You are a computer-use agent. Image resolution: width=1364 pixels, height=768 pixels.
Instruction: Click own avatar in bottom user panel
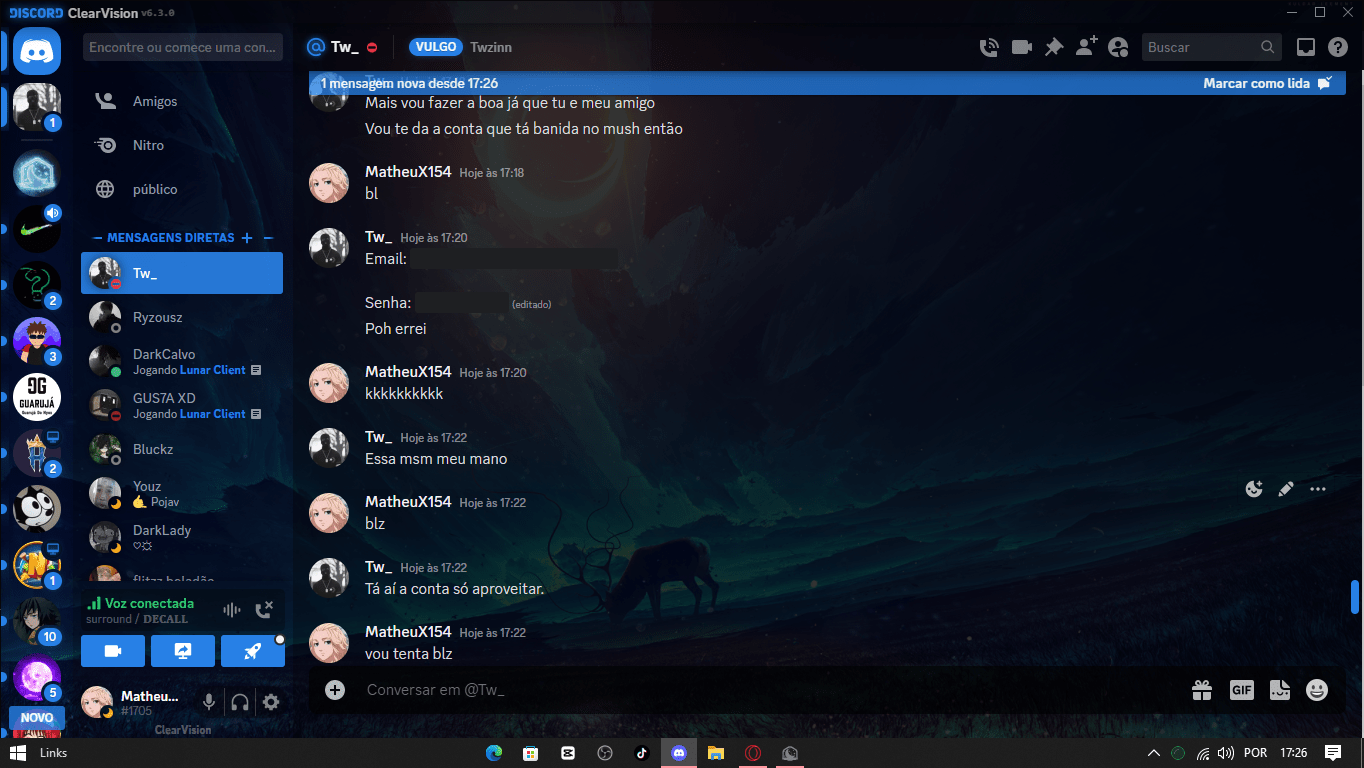(x=97, y=702)
